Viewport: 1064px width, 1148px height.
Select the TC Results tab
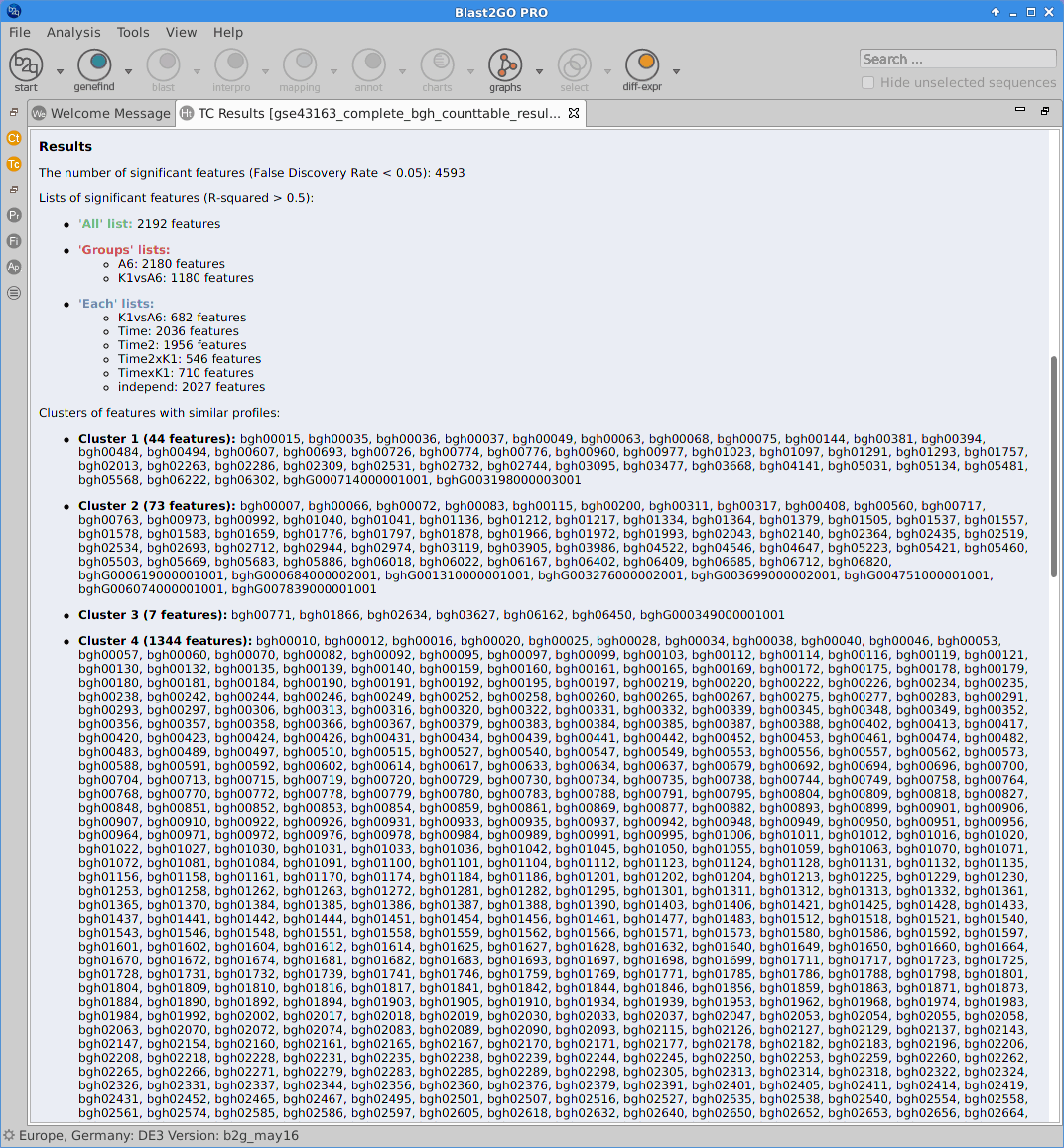(379, 113)
